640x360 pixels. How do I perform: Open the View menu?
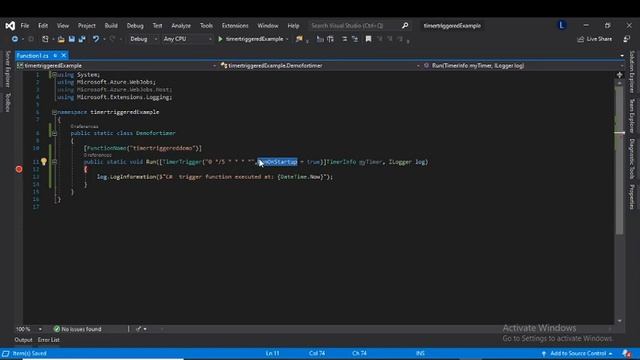coord(63,26)
